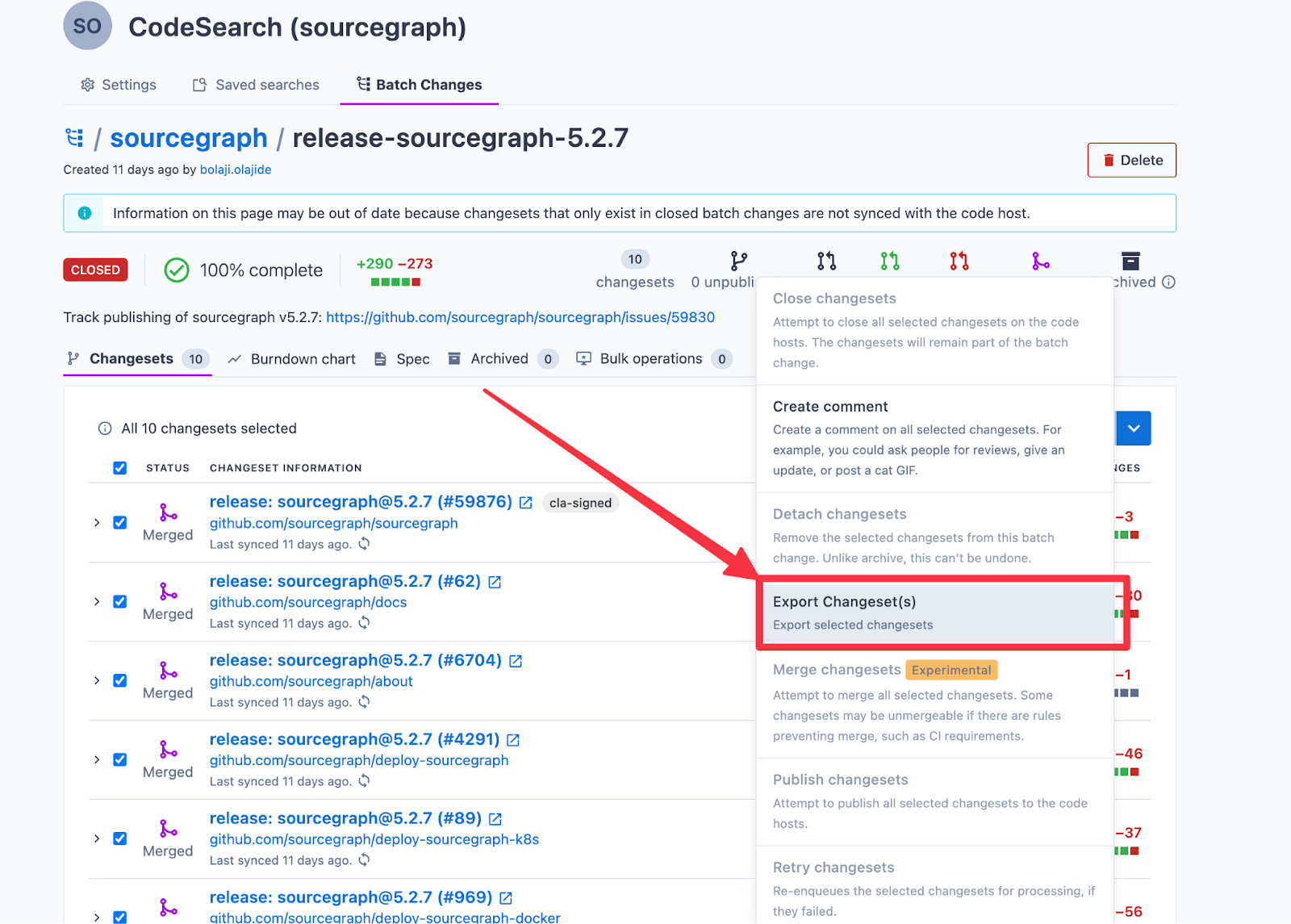Screen dimensions: 1291x924
Task: Click the info icon next to archived stat
Action: click(x=1168, y=282)
